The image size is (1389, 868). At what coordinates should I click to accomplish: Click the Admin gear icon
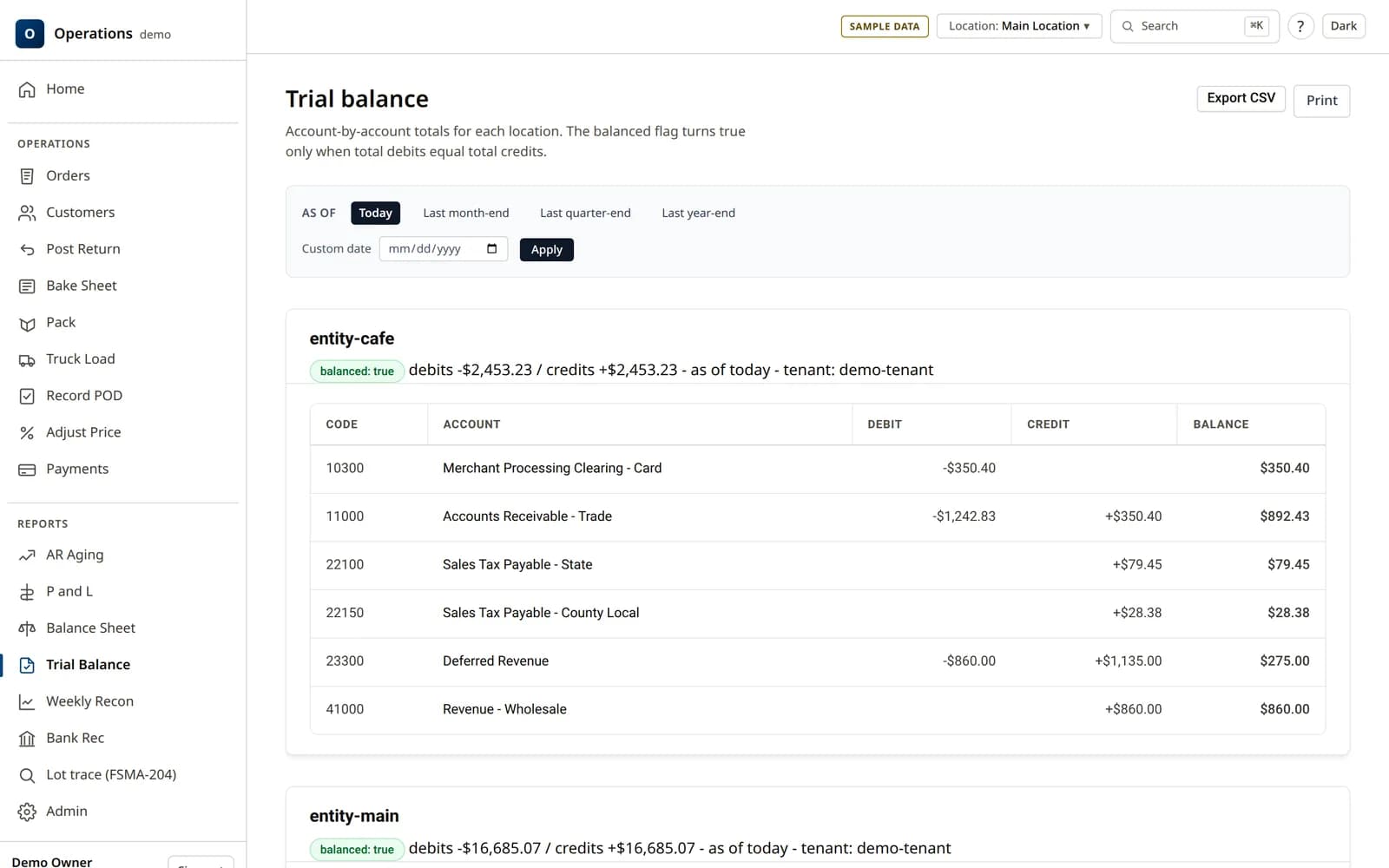coord(27,812)
